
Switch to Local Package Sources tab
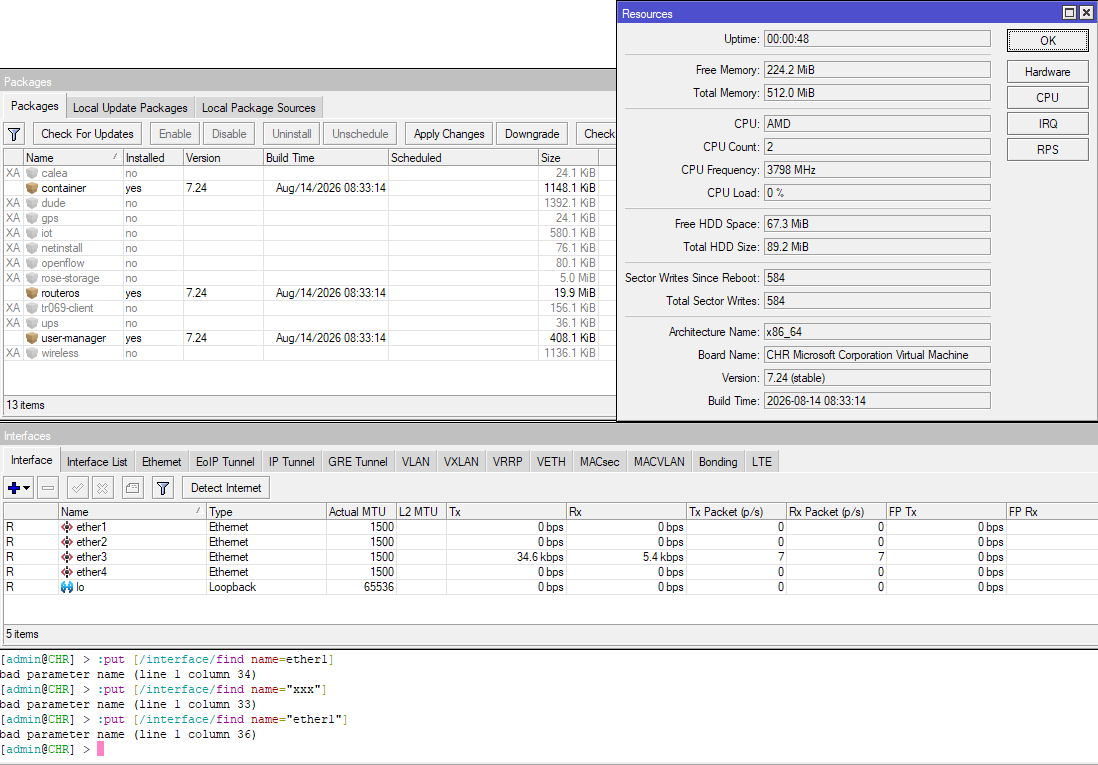point(258,108)
